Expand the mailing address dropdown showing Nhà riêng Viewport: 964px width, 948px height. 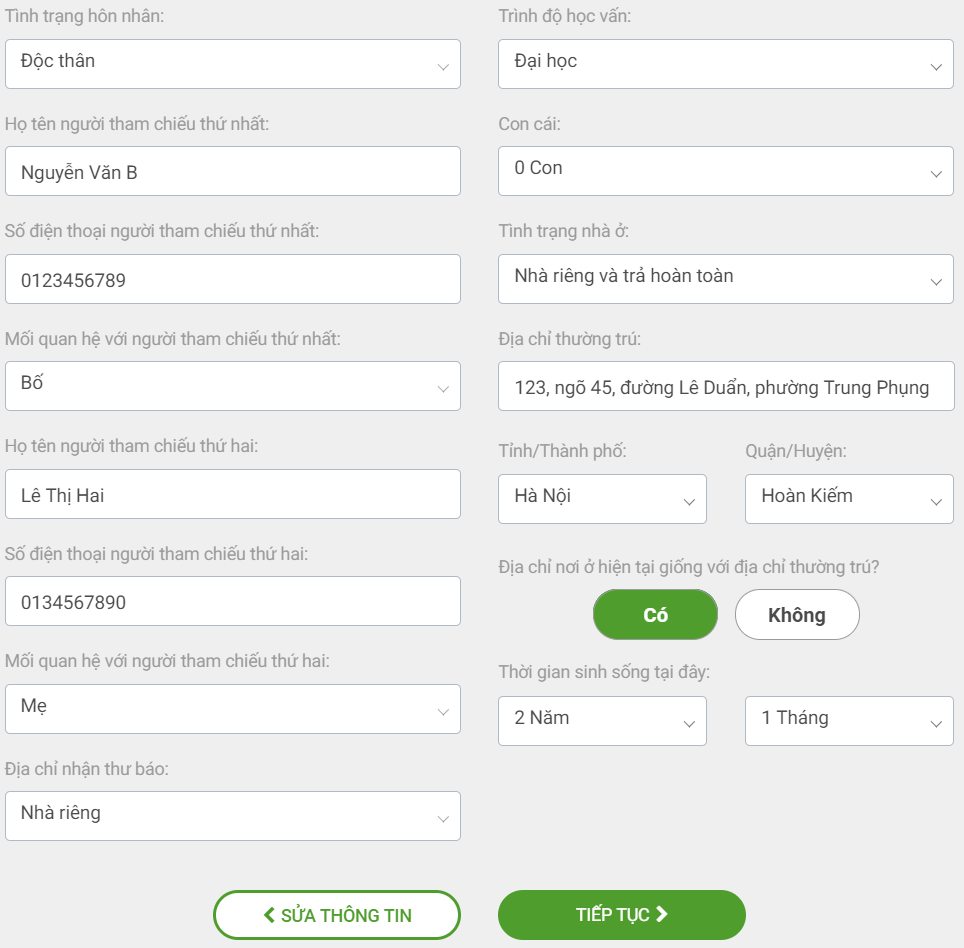tap(232, 816)
